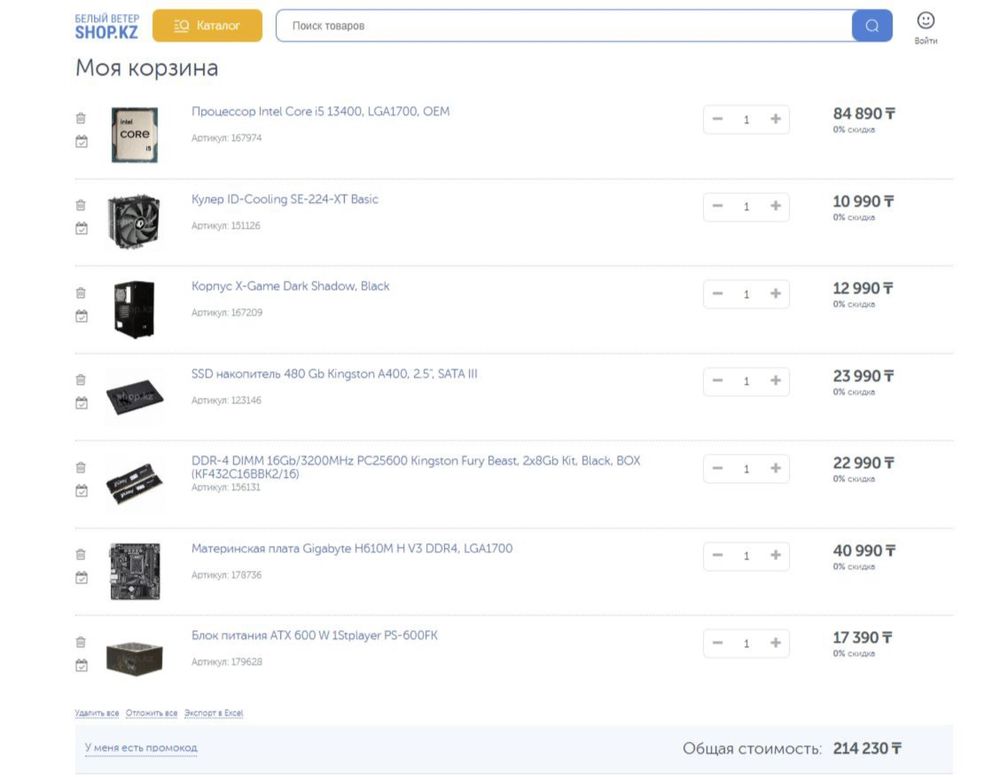The image size is (1000, 777).
Task: Click У меня есть промокод link
Action: pos(141,748)
